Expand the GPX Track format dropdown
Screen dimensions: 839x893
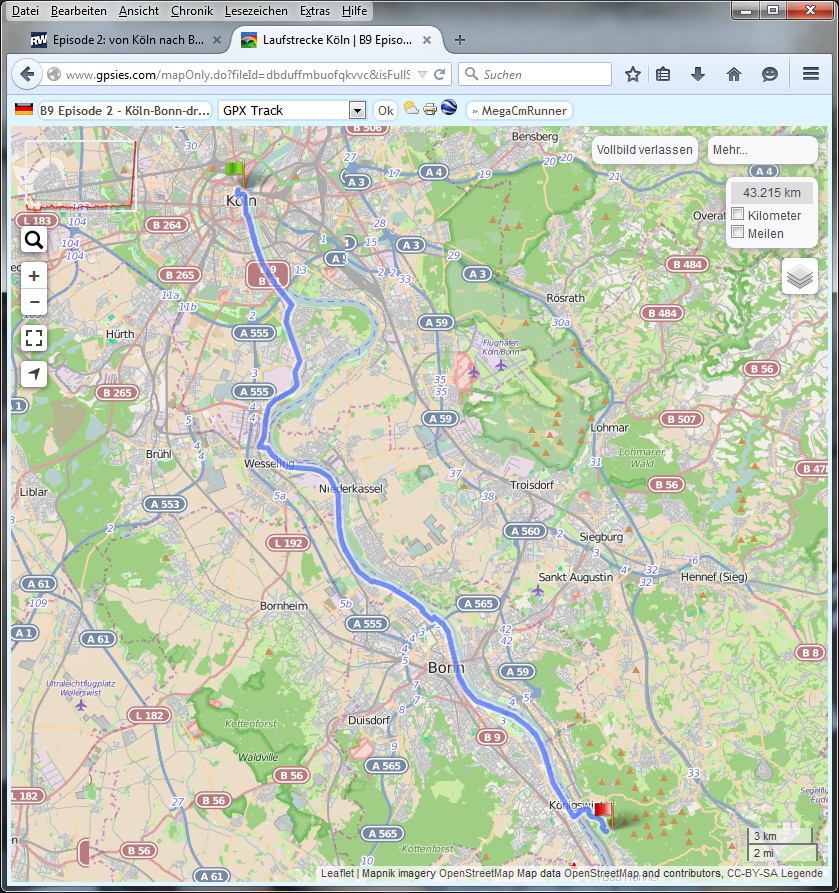point(357,111)
